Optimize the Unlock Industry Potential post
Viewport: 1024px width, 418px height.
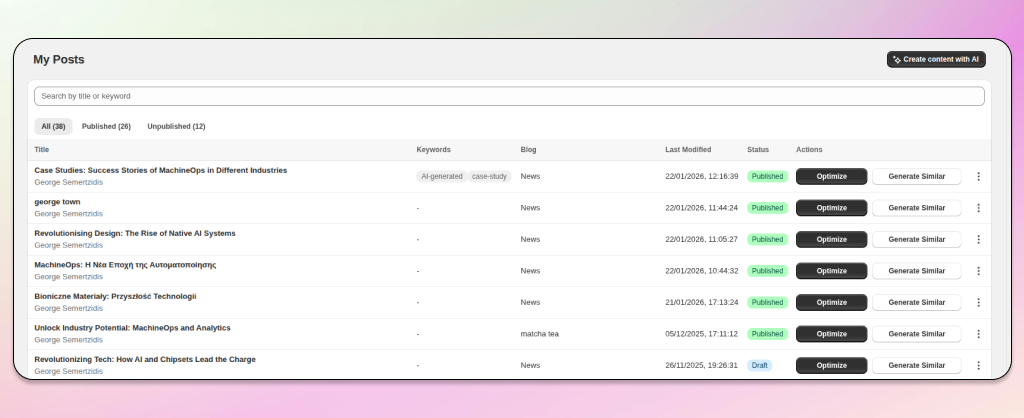(x=831, y=334)
